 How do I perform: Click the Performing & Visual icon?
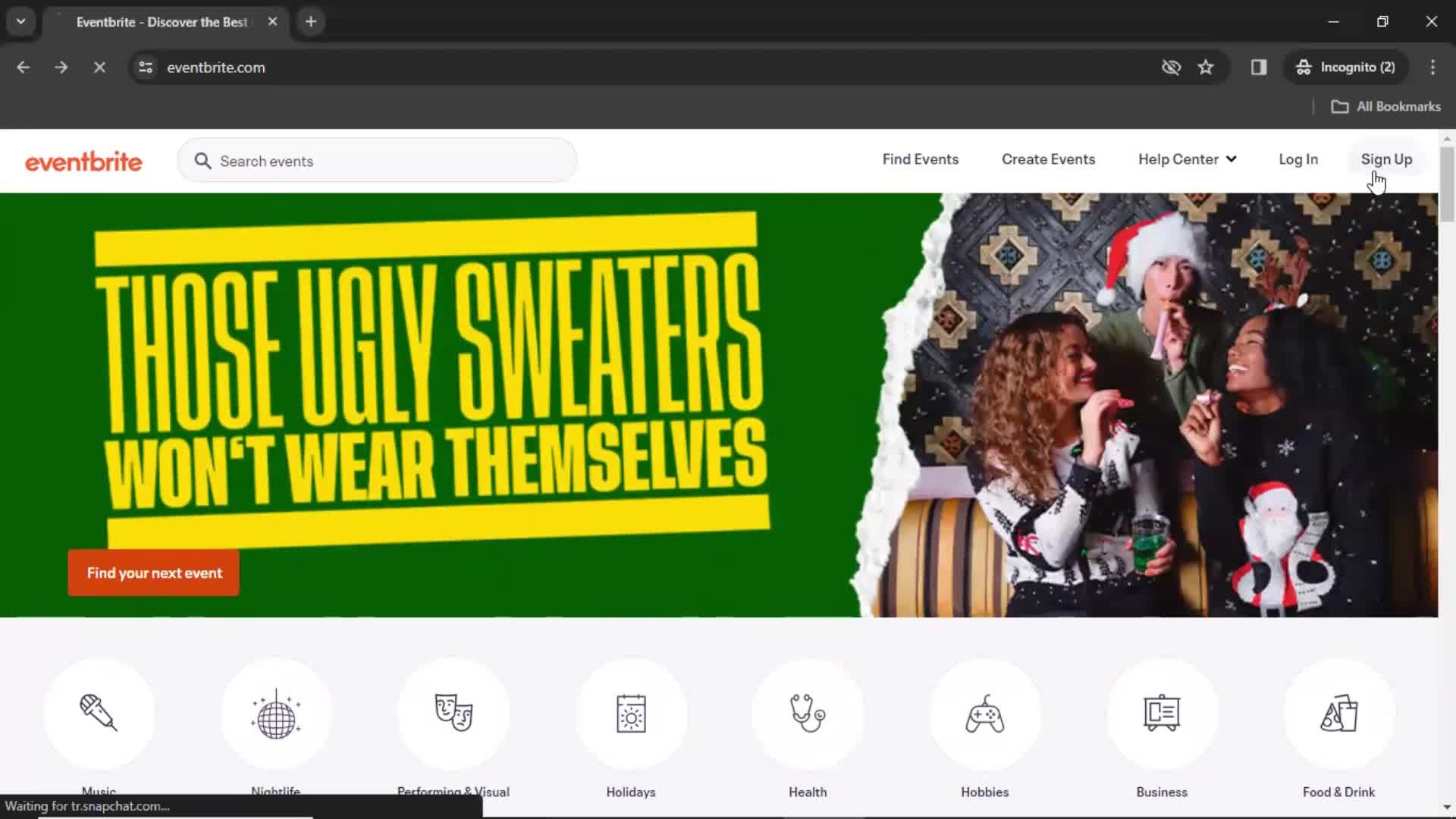[453, 713]
